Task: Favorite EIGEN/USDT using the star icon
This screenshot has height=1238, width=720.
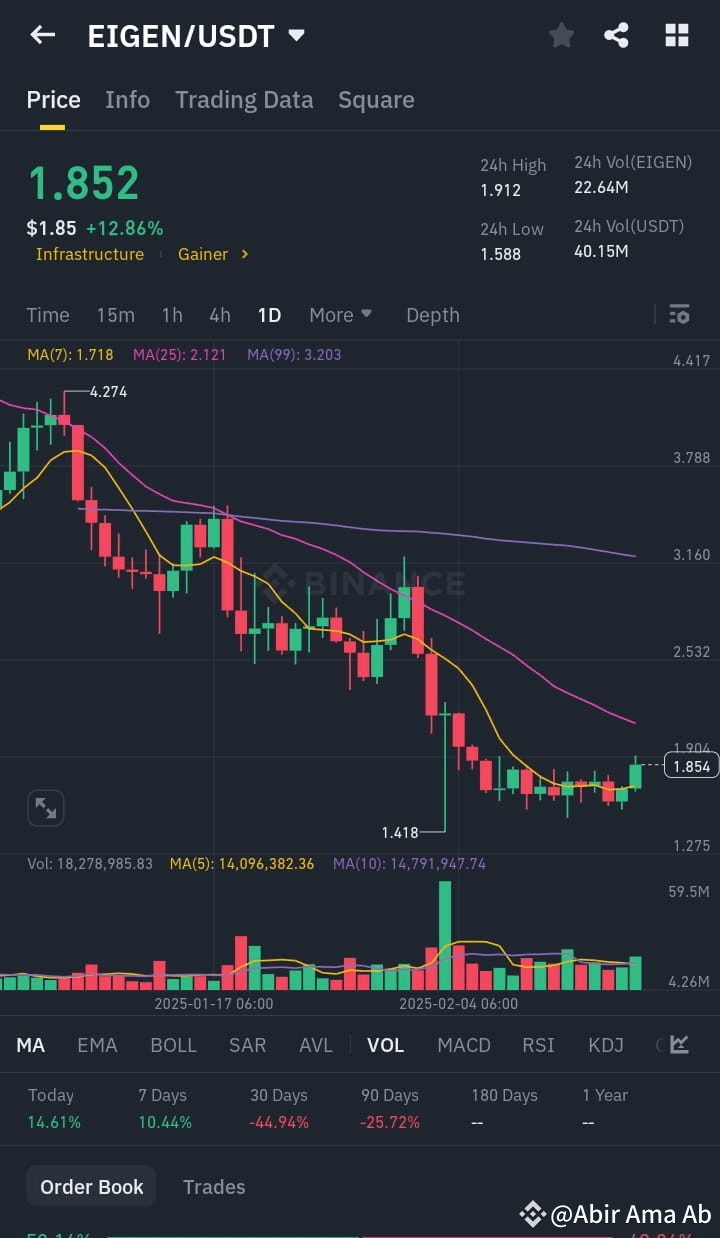Action: tap(561, 34)
